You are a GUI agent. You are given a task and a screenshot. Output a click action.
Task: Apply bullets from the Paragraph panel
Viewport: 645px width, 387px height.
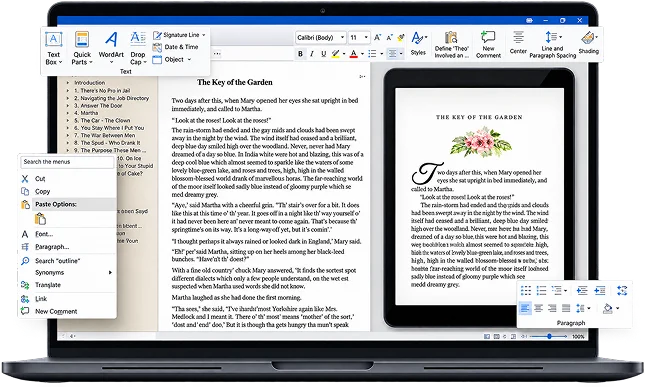click(526, 291)
